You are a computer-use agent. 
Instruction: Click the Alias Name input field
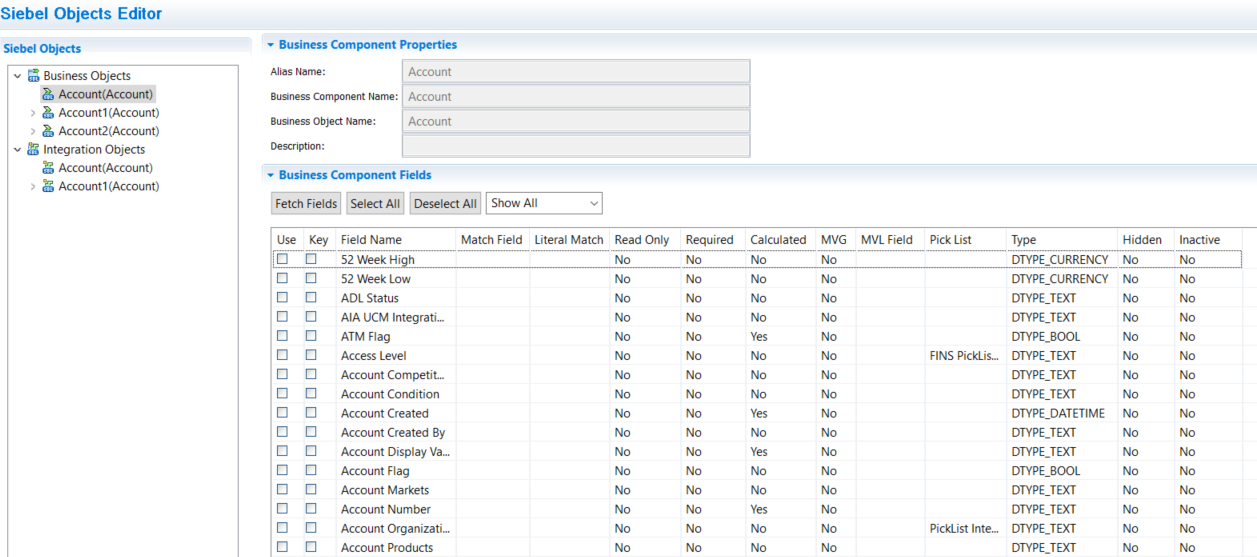tap(576, 72)
